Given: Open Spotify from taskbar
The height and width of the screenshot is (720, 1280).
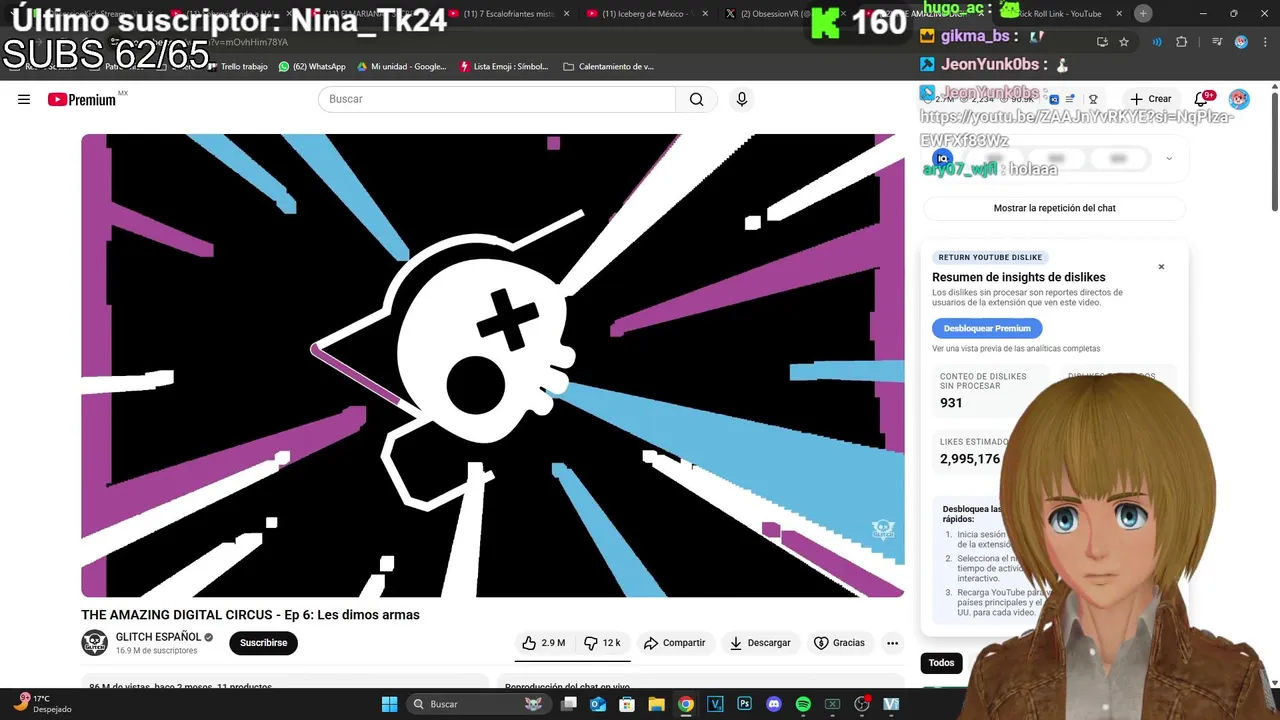Looking at the screenshot, I should pos(803,704).
